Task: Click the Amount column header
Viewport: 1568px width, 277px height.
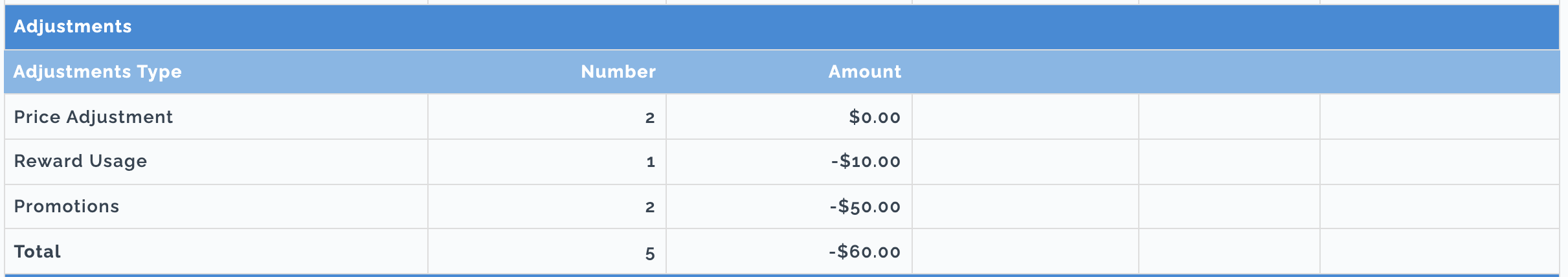Action: (865, 72)
